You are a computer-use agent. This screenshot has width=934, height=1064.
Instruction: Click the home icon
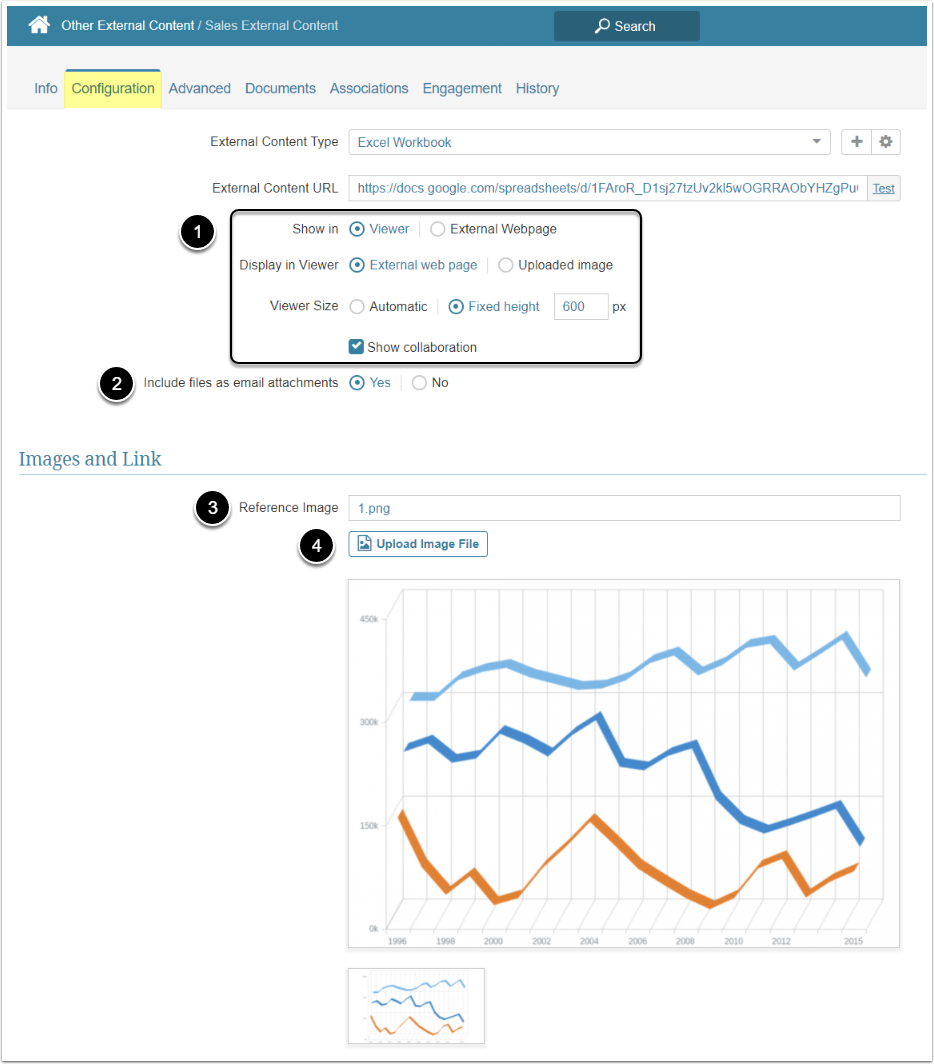coord(39,25)
